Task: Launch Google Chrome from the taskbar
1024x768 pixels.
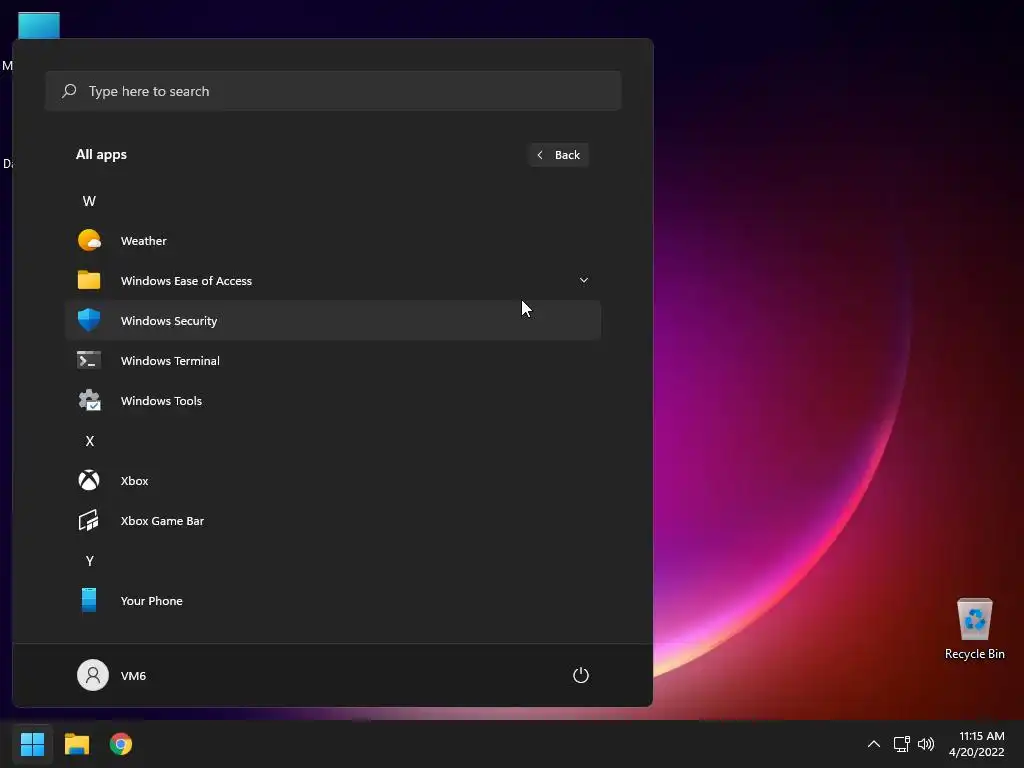Action: [121, 744]
